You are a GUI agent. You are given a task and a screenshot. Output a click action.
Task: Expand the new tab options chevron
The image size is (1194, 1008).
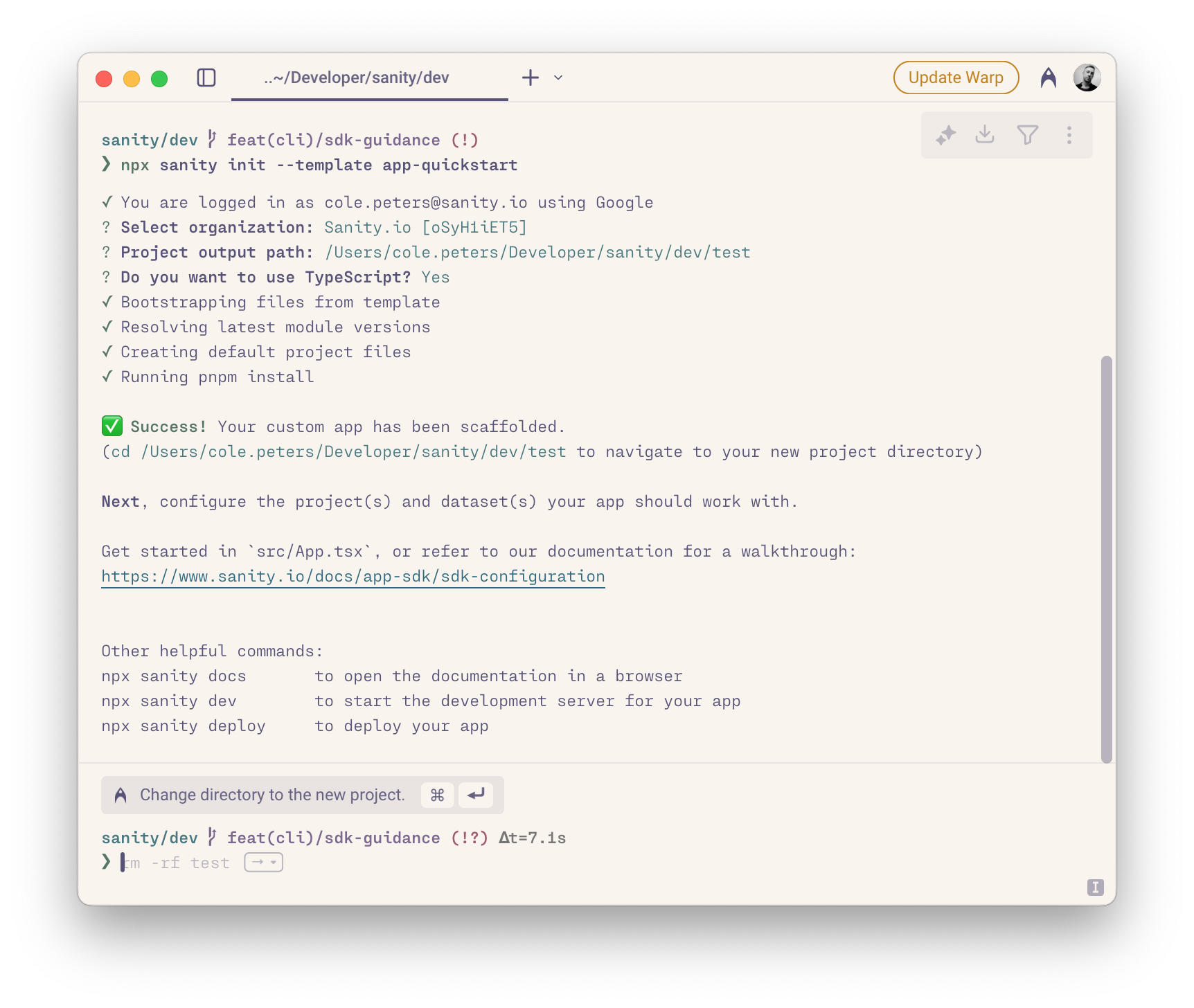[558, 78]
